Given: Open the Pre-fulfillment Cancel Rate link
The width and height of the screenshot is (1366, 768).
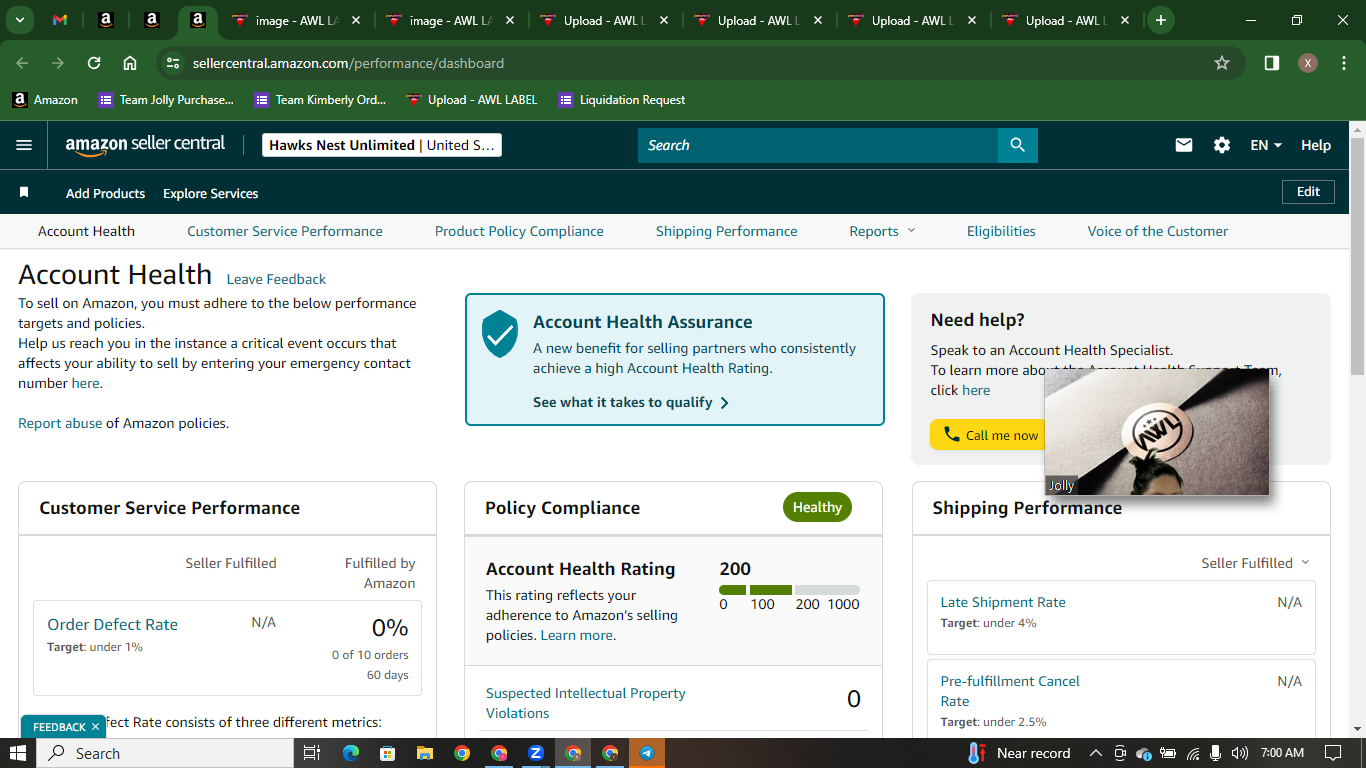Looking at the screenshot, I should 1010,691.
